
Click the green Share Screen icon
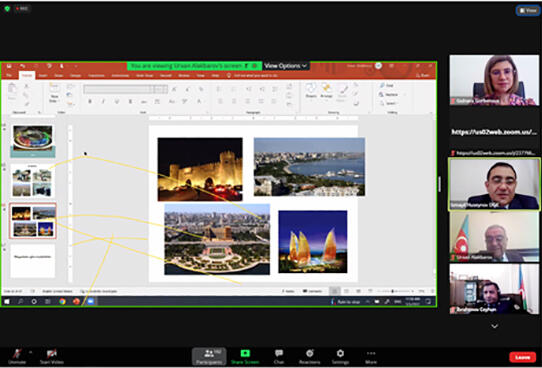[245, 353]
